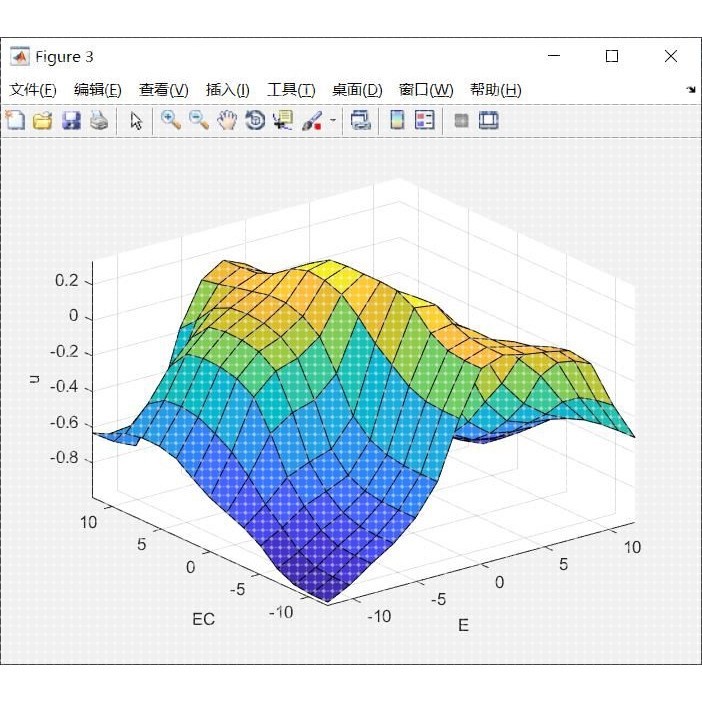Select the Brush data tool

pos(312,120)
